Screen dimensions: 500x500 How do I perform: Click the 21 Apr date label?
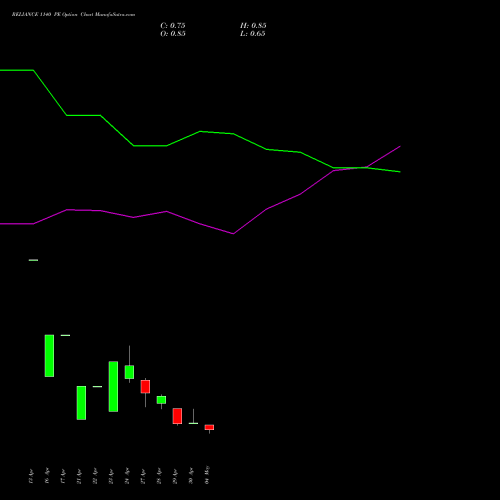[79, 476]
